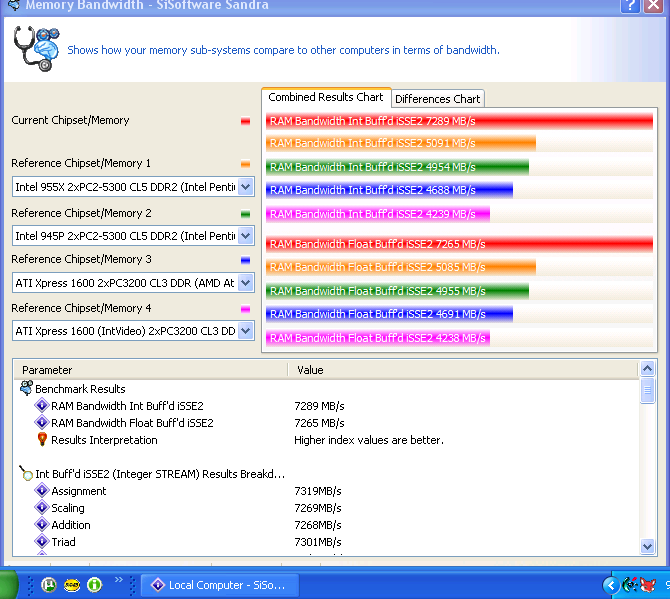
Task: Click the Results Interpretation tip icon
Action: click(x=42, y=439)
